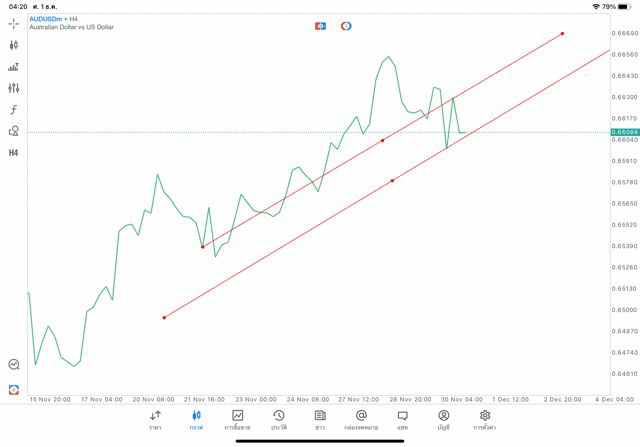The image size is (640, 447).
Task: Select the current price label 0.66086
Action: point(623,132)
